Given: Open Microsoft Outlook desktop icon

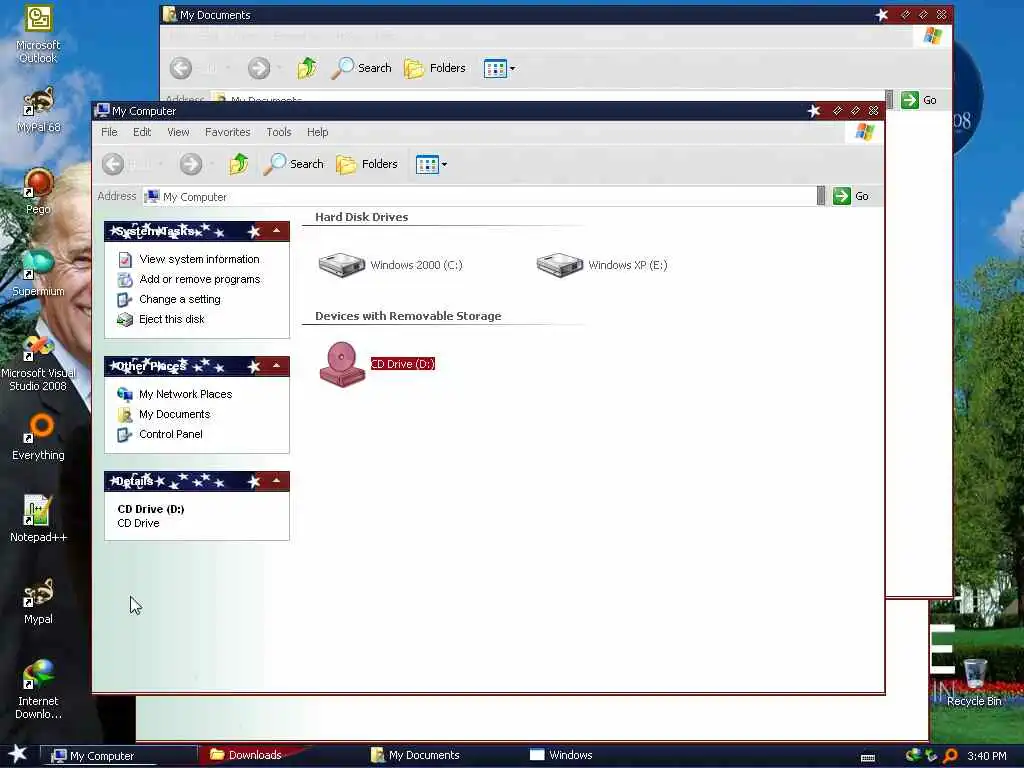Looking at the screenshot, I should (38, 34).
